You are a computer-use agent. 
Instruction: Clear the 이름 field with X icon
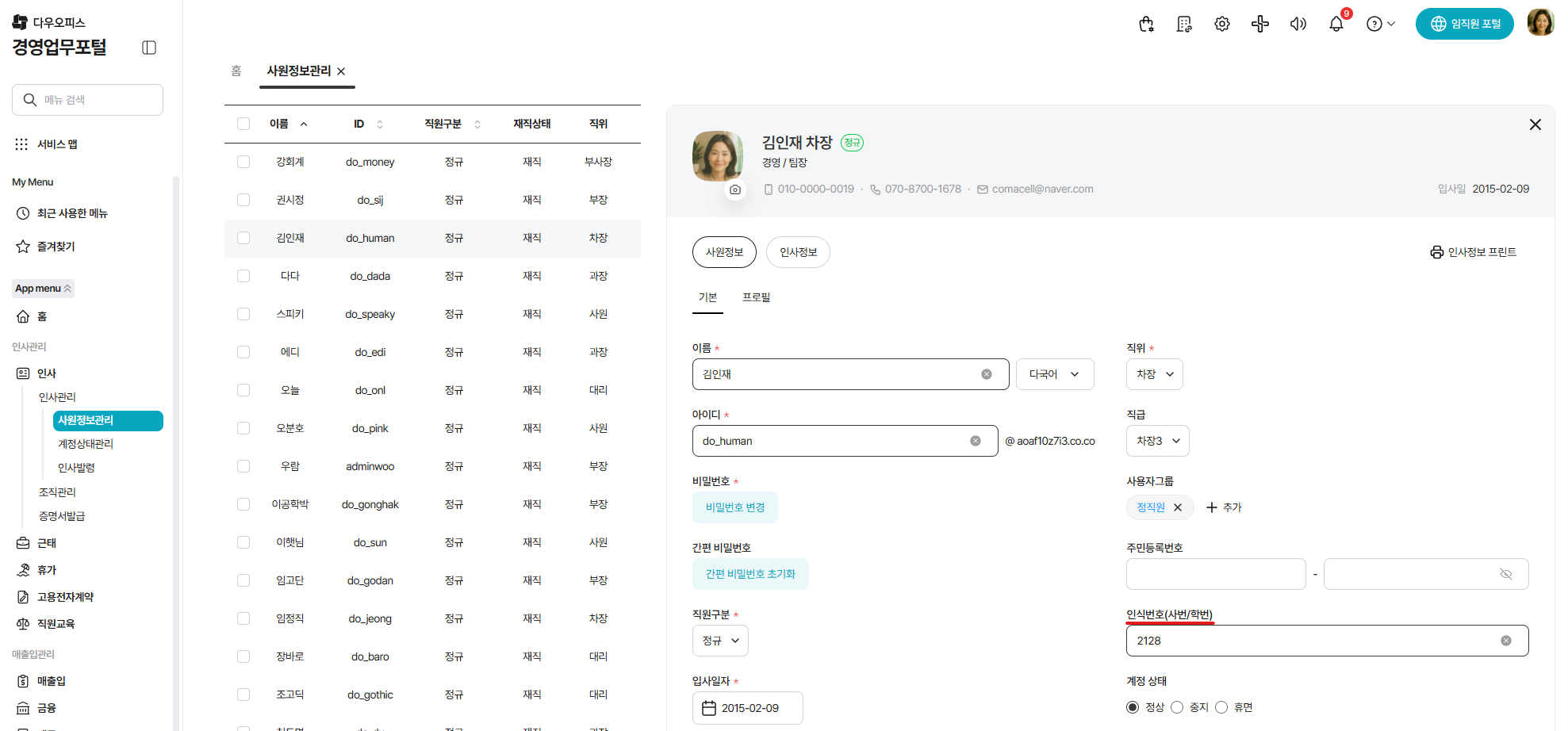pyautogui.click(x=987, y=374)
